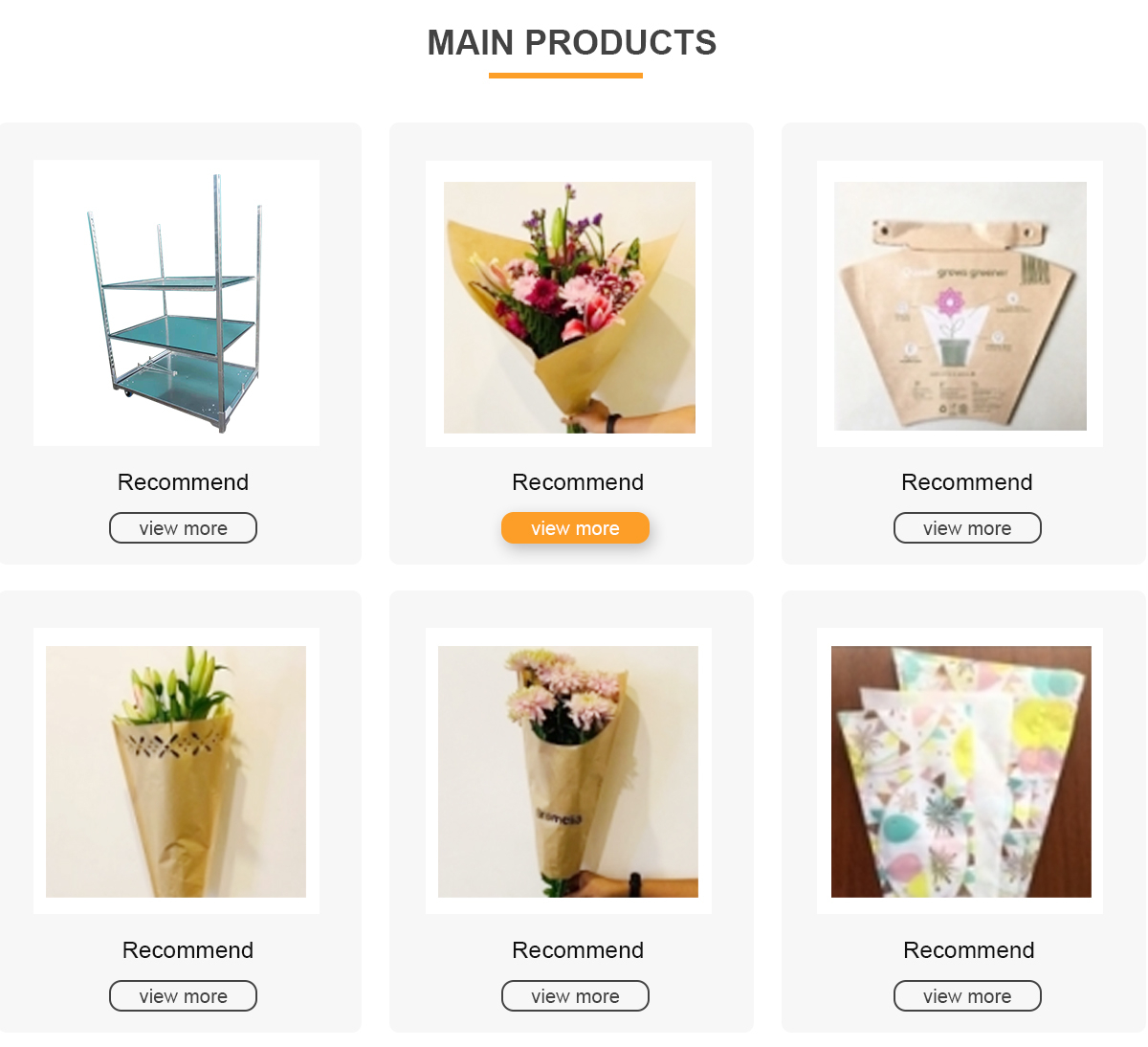Open the colorful patterned flower sleeves image

pos(961,771)
